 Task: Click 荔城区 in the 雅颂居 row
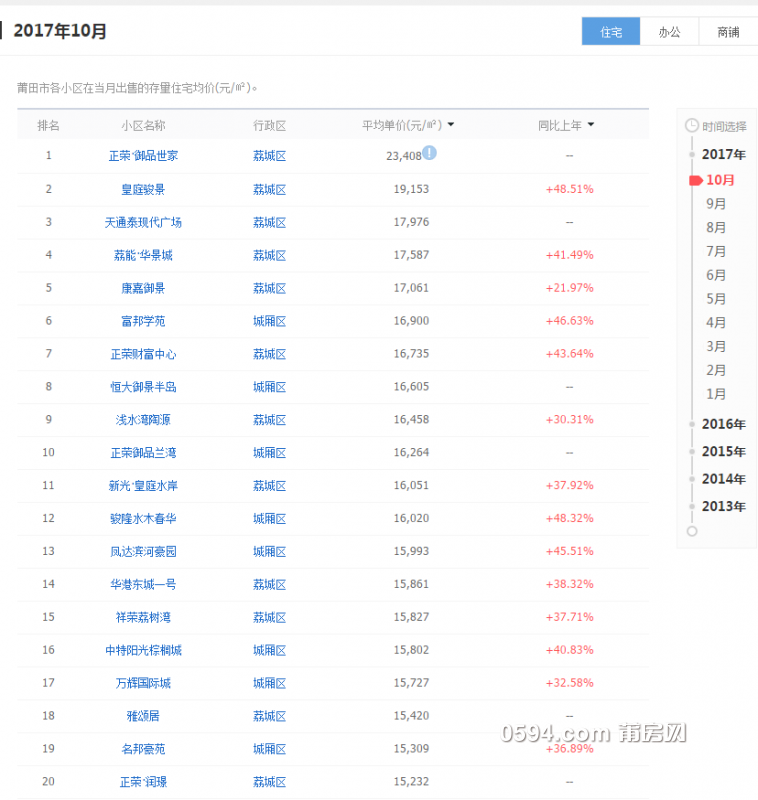tap(270, 716)
